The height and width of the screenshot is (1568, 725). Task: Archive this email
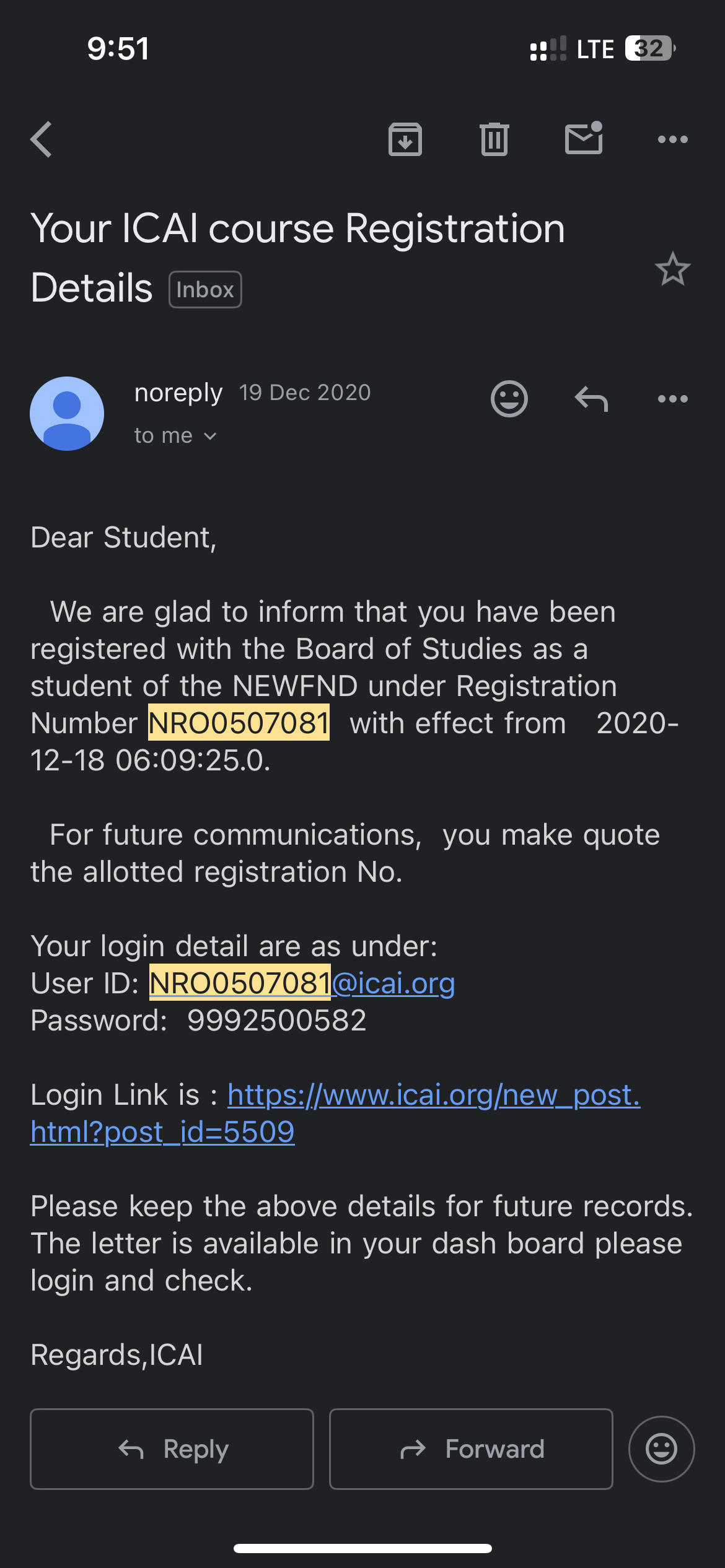(x=405, y=139)
